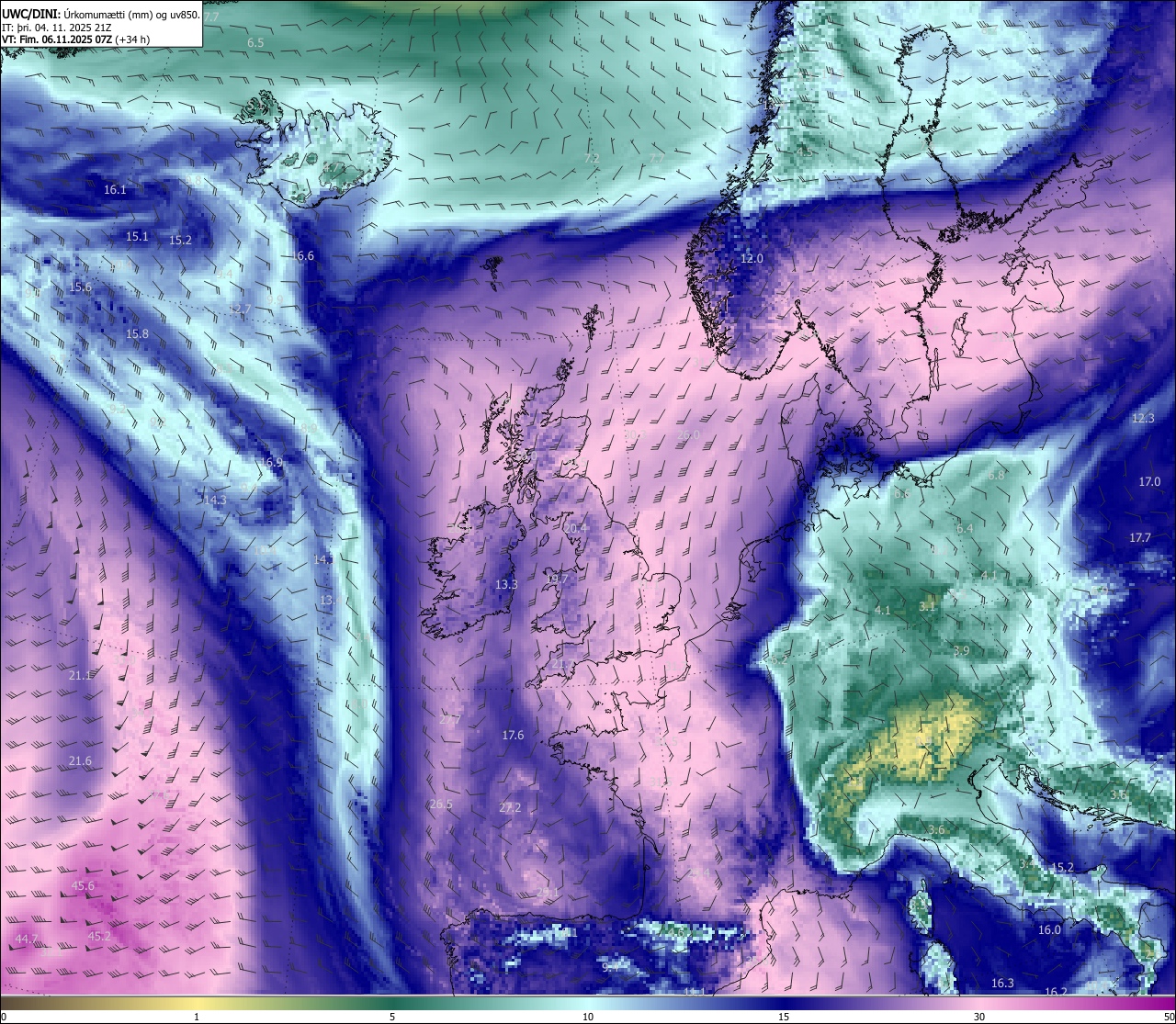
Task: Click the 26.5 value on the map
Action: point(441,805)
